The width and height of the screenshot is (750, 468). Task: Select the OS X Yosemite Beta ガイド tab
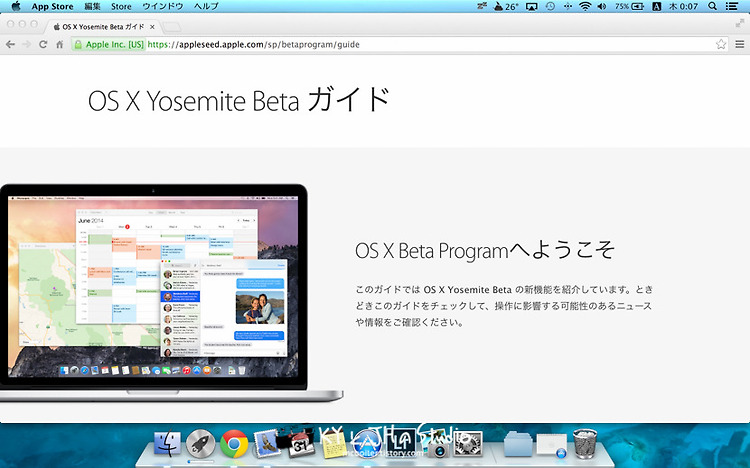103,26
